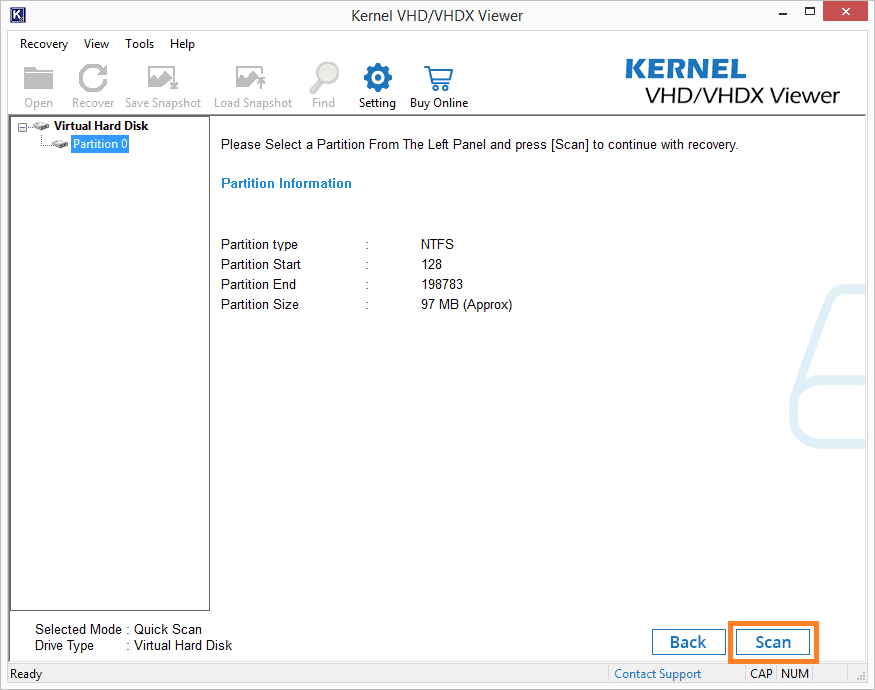Open the Recovery menu
This screenshot has height=690, width=875.
[x=44, y=44]
